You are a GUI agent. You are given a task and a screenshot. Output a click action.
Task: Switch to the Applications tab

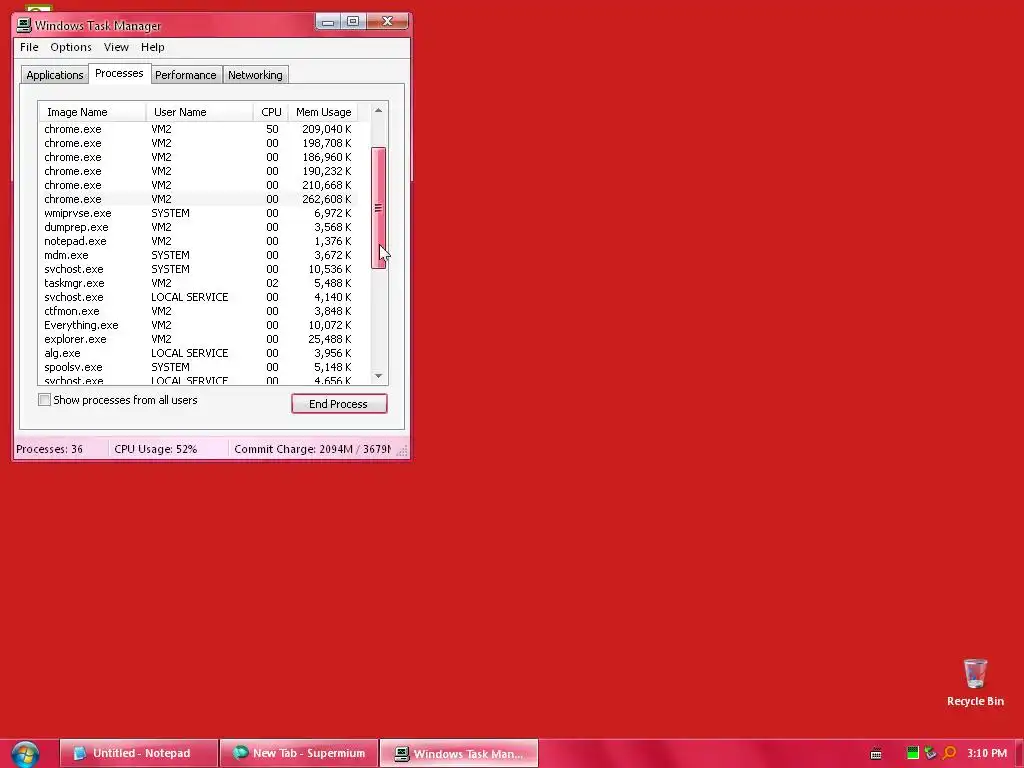point(54,75)
